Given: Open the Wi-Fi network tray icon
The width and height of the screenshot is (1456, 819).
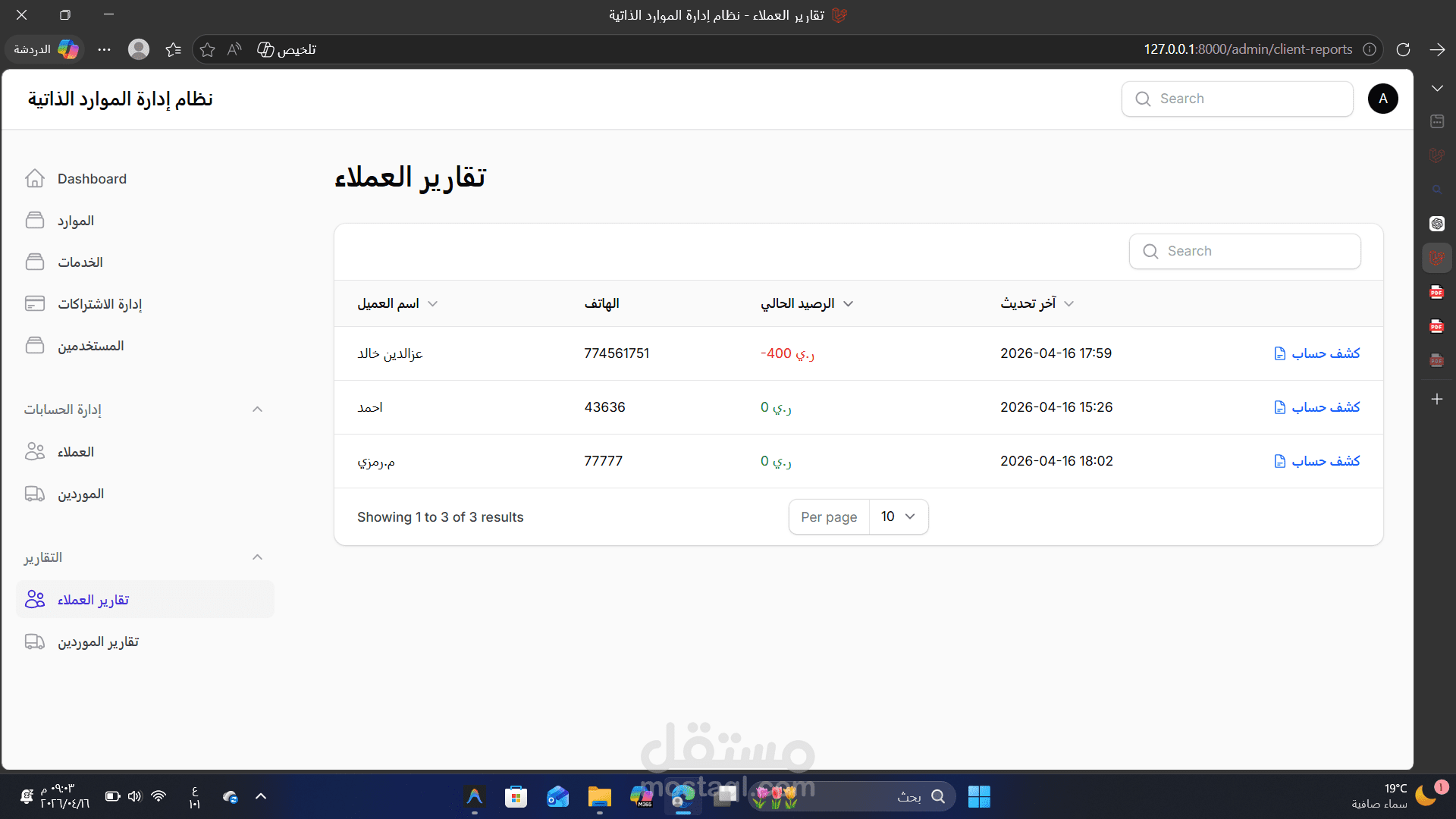Looking at the screenshot, I should pyautogui.click(x=158, y=796).
